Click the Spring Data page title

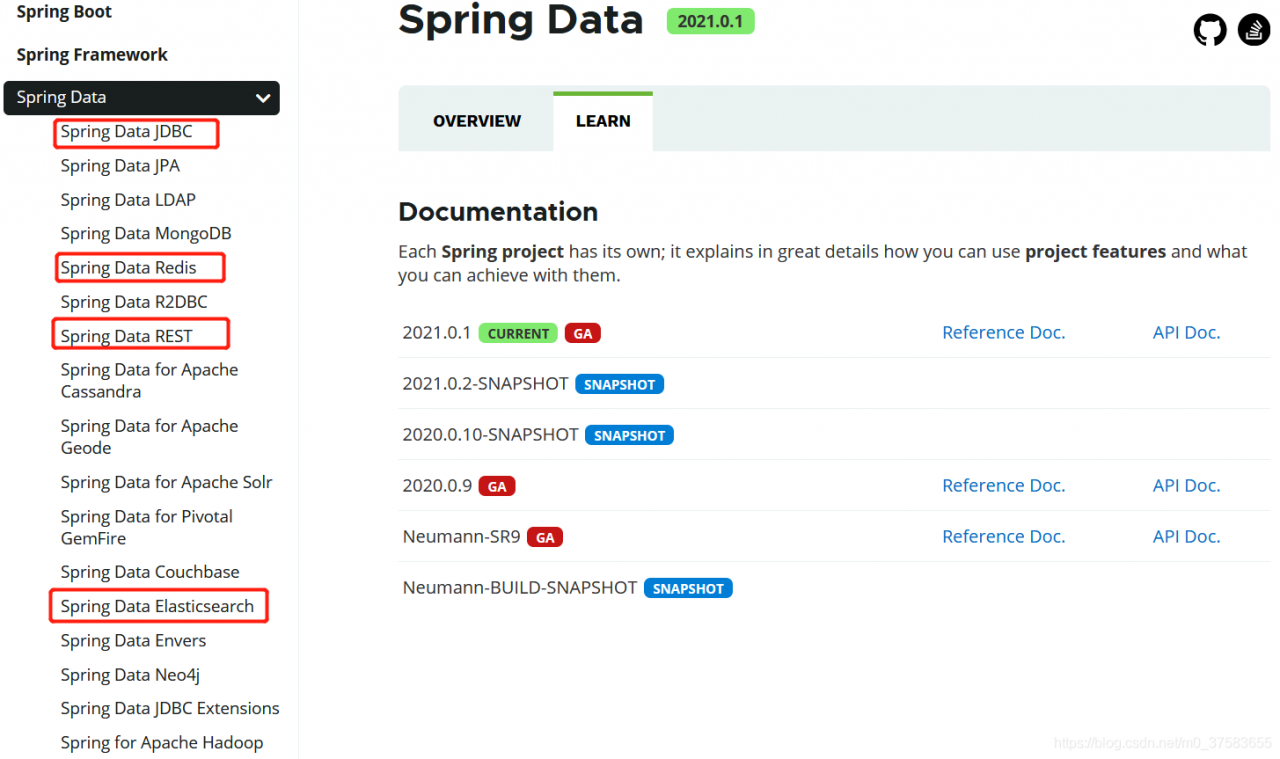pos(520,20)
